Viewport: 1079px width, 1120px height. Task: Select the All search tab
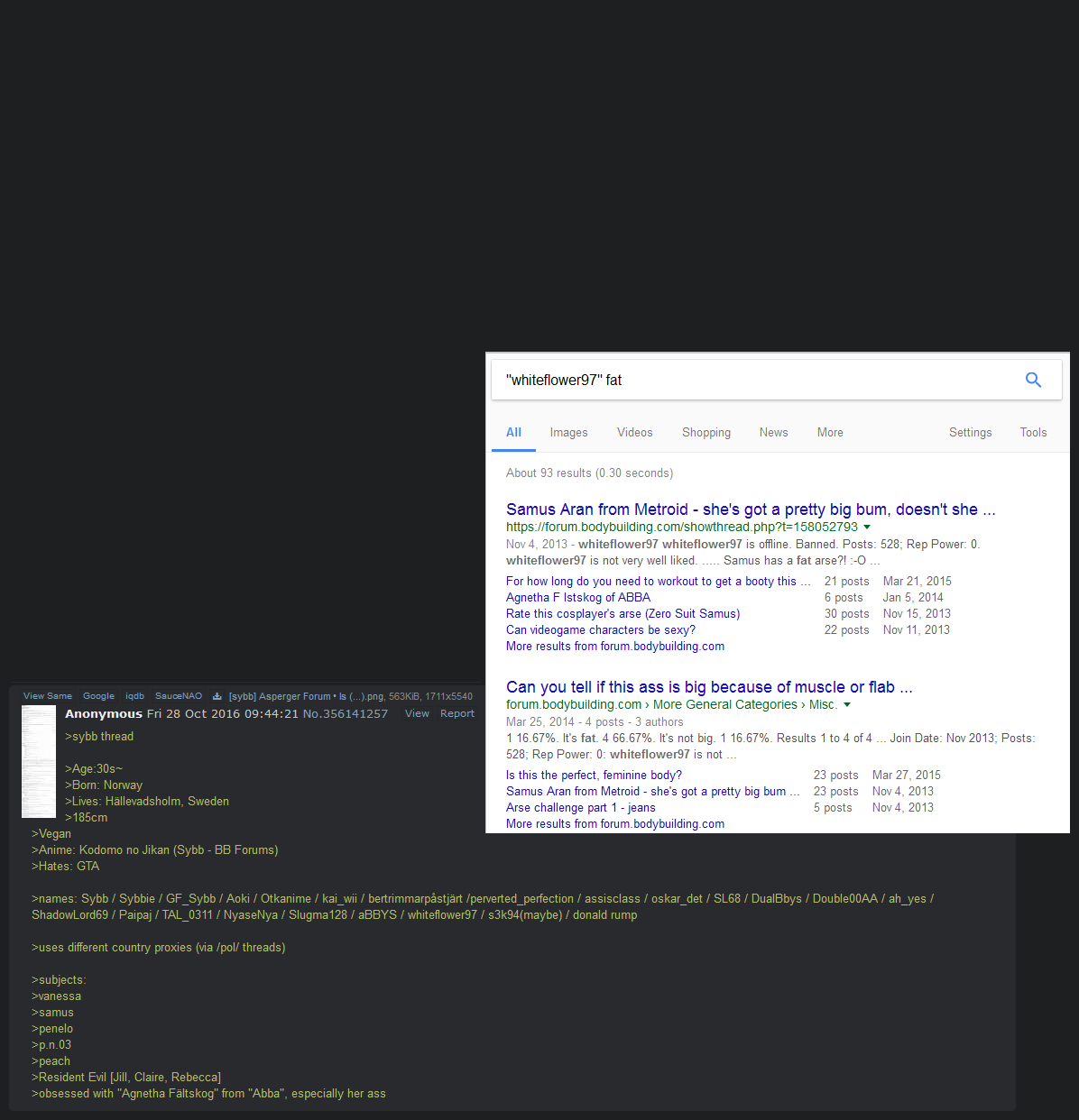[x=513, y=433]
